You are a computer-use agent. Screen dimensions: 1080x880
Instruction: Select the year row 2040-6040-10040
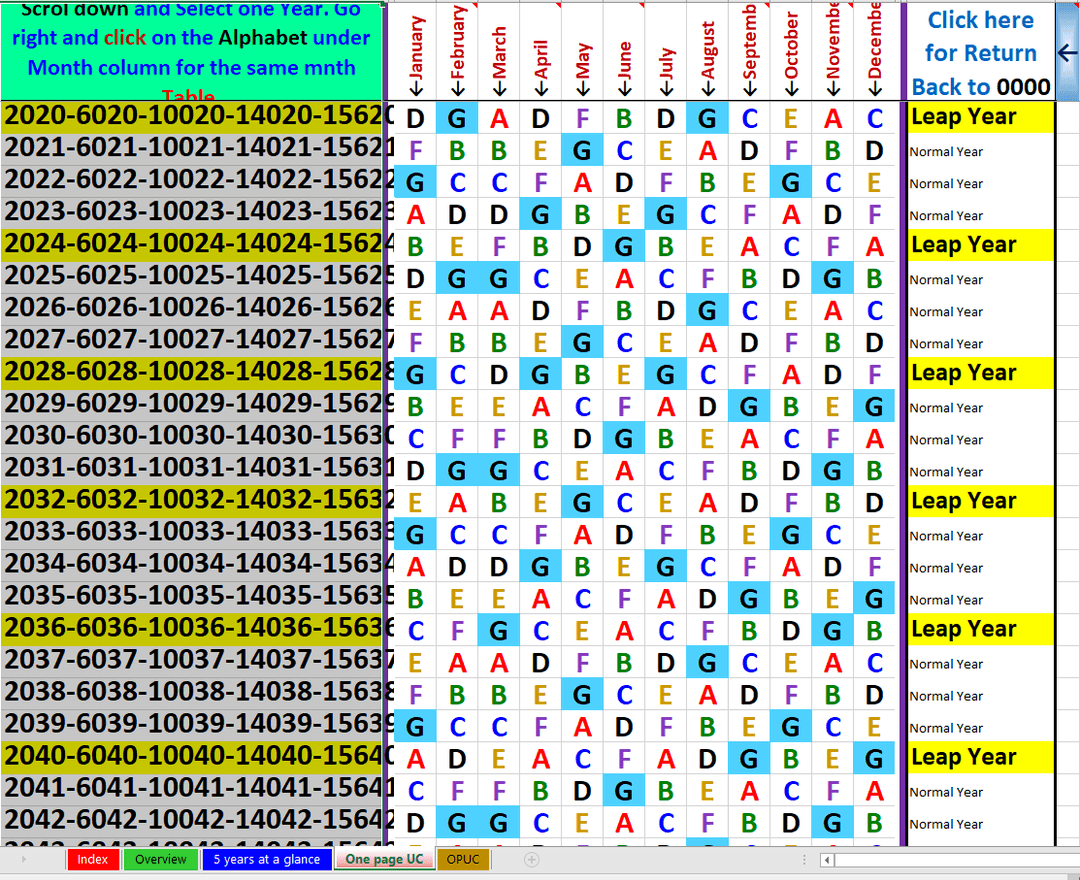[192, 758]
